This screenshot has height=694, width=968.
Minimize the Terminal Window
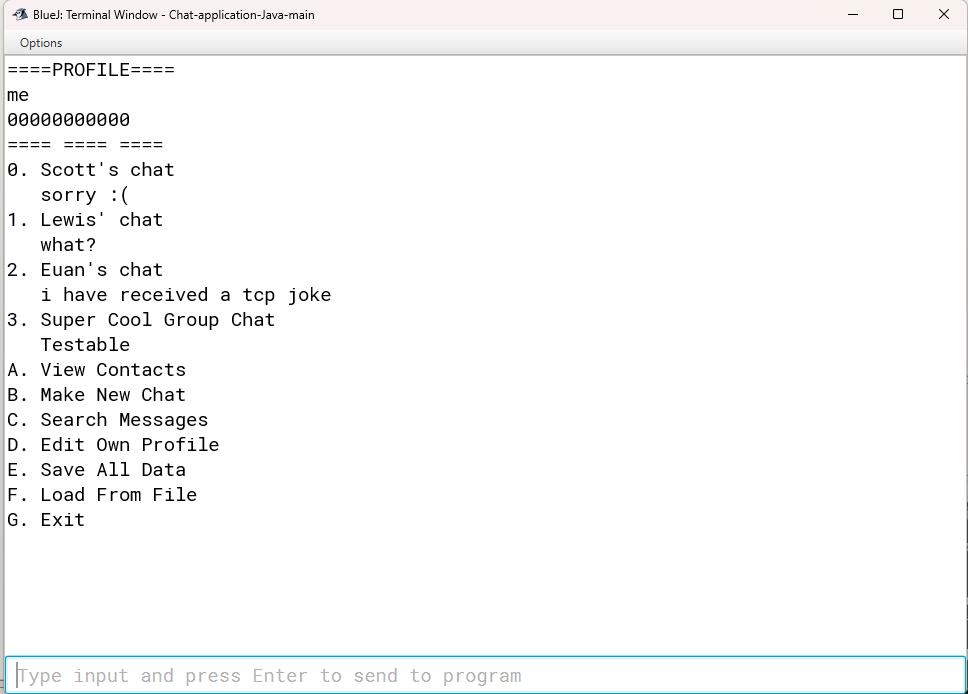(853, 14)
